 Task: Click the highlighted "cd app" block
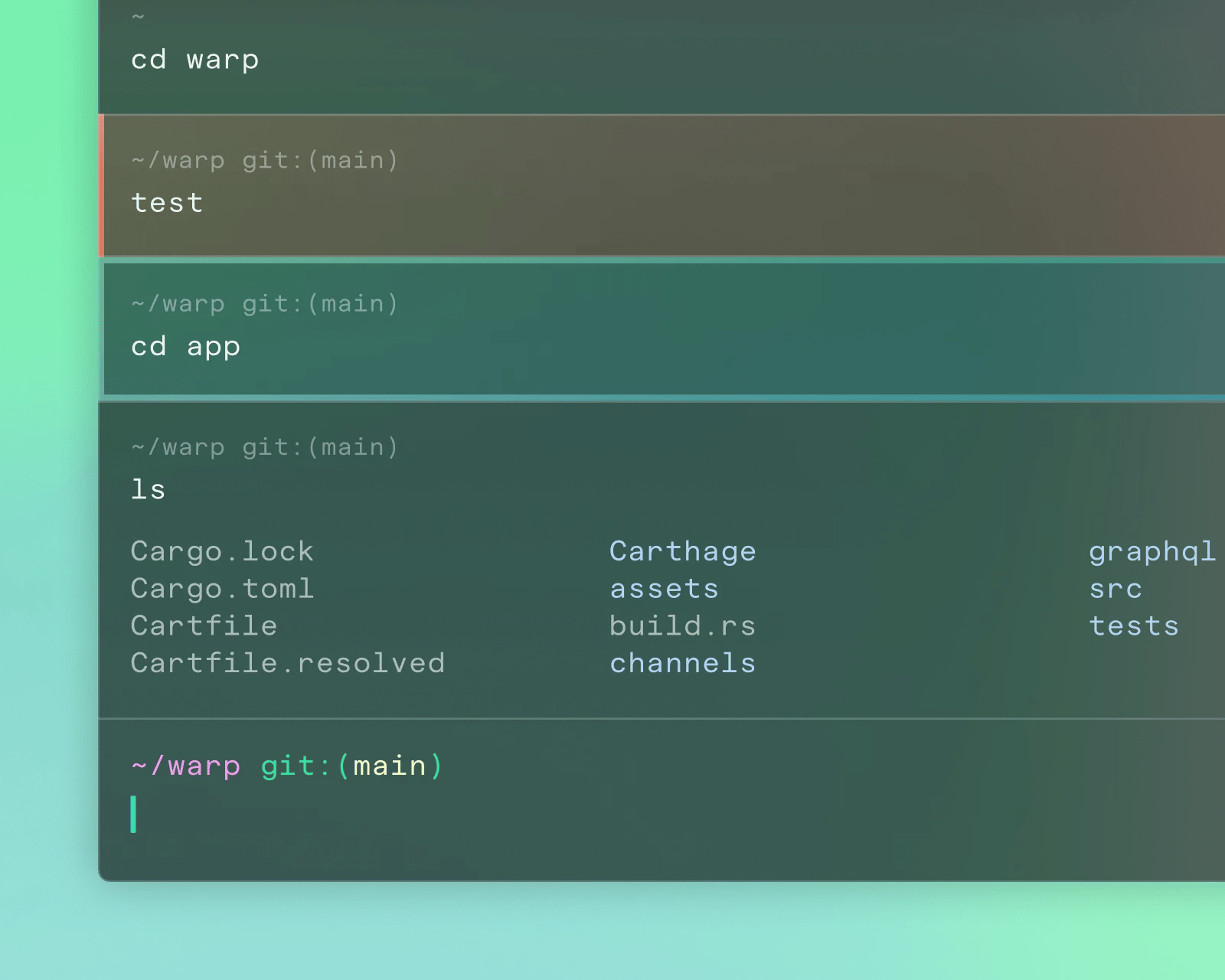click(x=185, y=346)
